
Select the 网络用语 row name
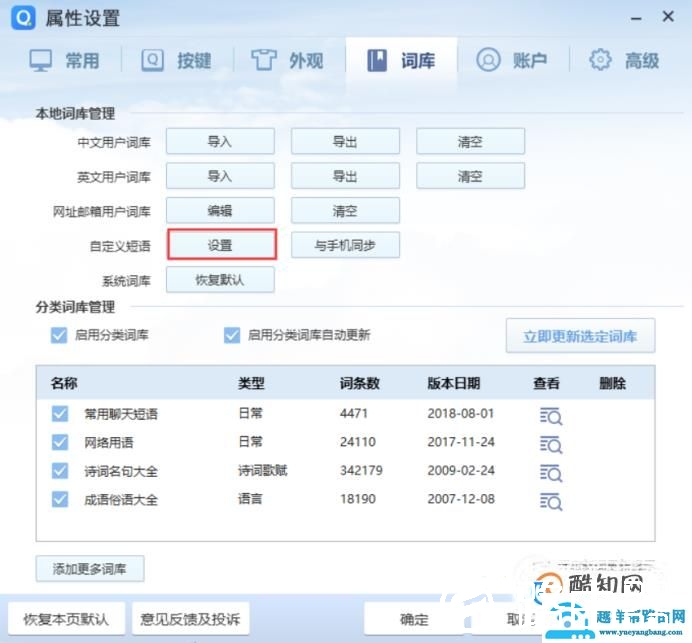click(109, 442)
